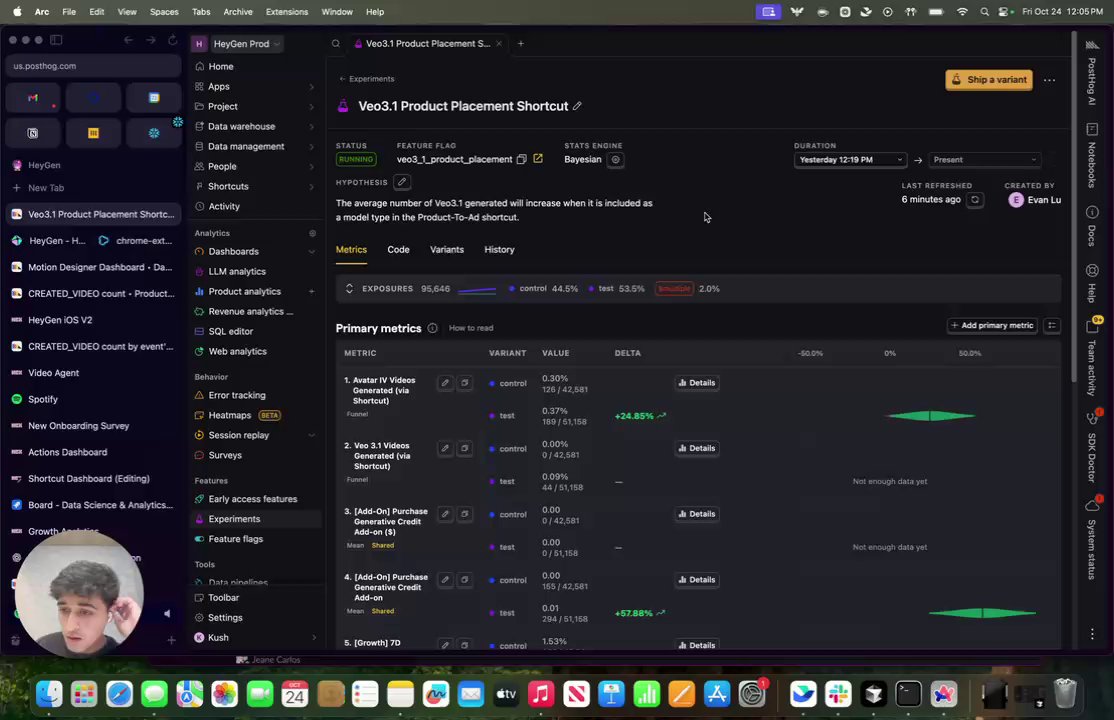Open How to read link
Viewport: 1114px width, 720px height.
(x=471, y=328)
